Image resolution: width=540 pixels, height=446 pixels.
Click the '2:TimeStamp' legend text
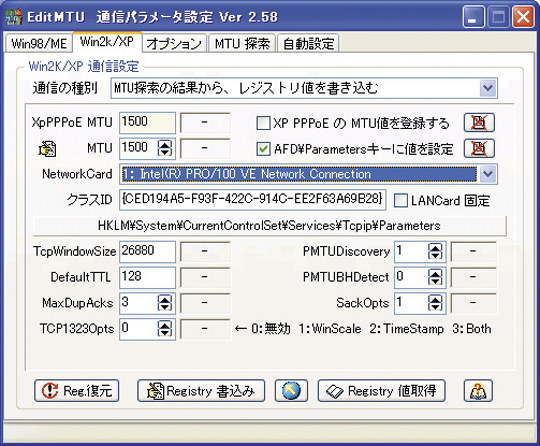click(x=406, y=329)
